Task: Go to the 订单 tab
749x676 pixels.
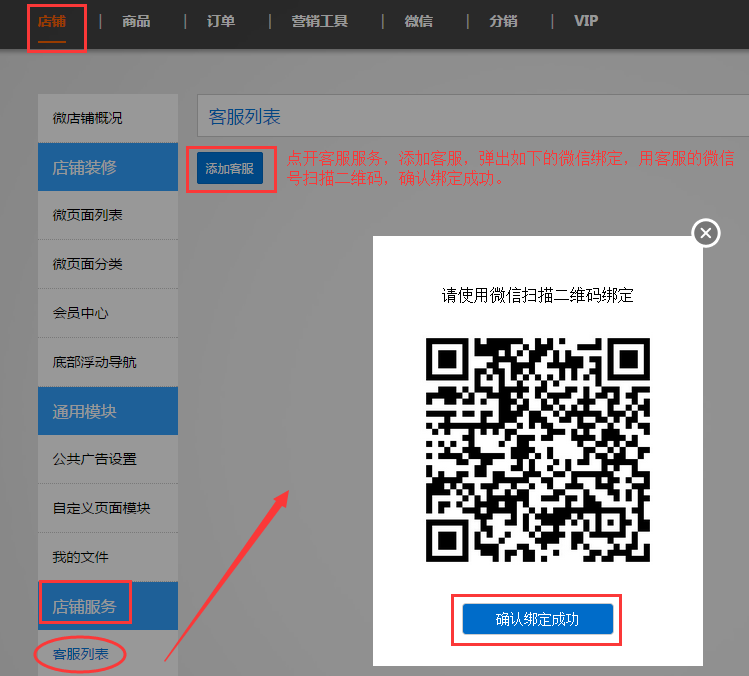Action: coord(221,21)
